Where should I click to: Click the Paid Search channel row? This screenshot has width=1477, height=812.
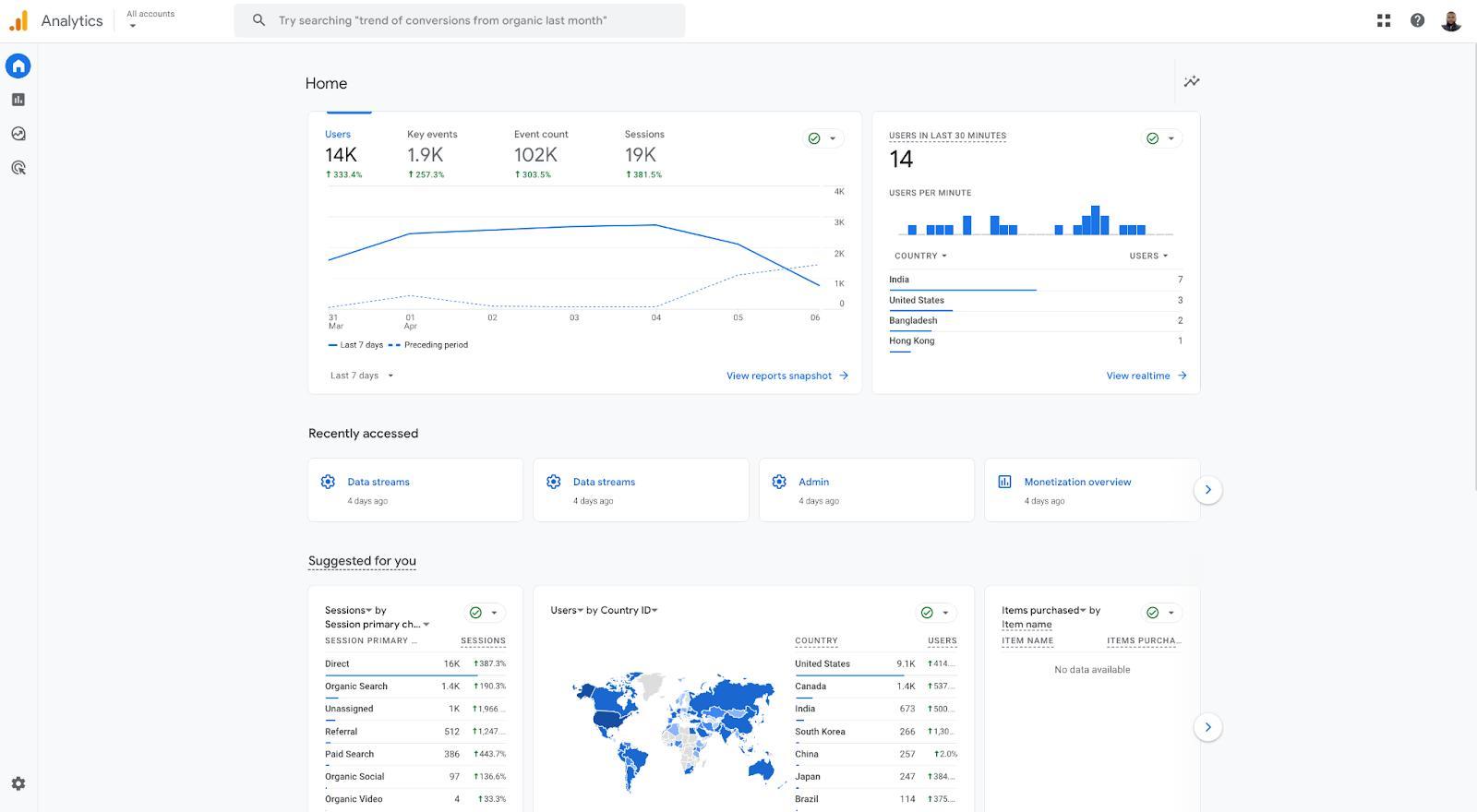(415, 754)
